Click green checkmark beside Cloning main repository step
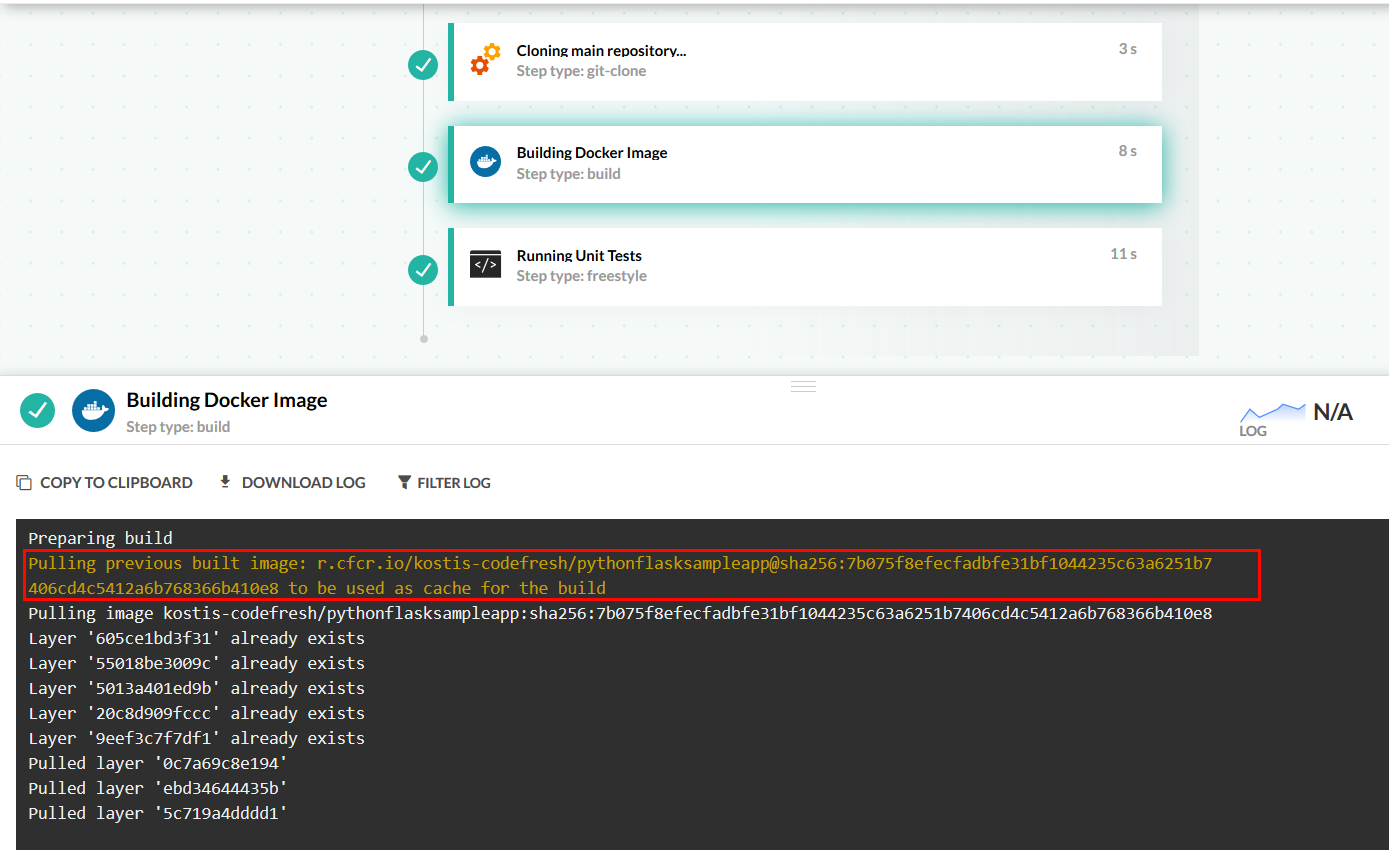This screenshot has width=1389, height=856. [x=423, y=65]
